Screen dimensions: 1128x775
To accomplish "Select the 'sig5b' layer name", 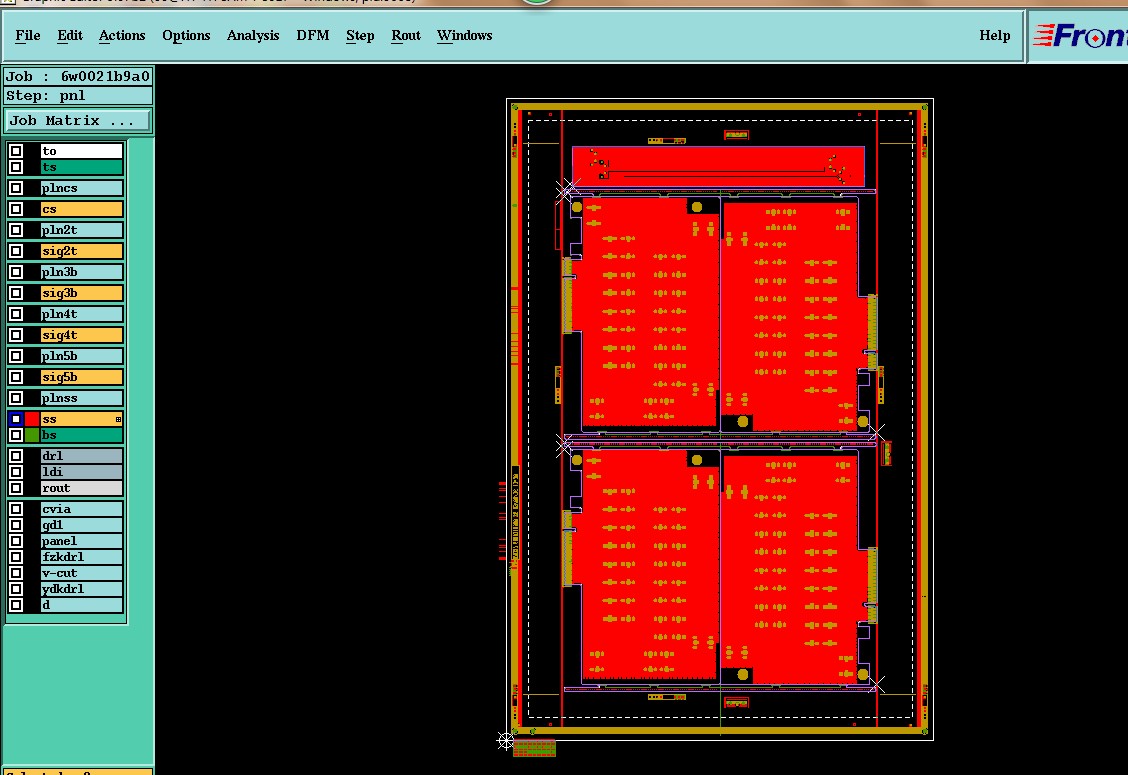I will pos(81,376).
